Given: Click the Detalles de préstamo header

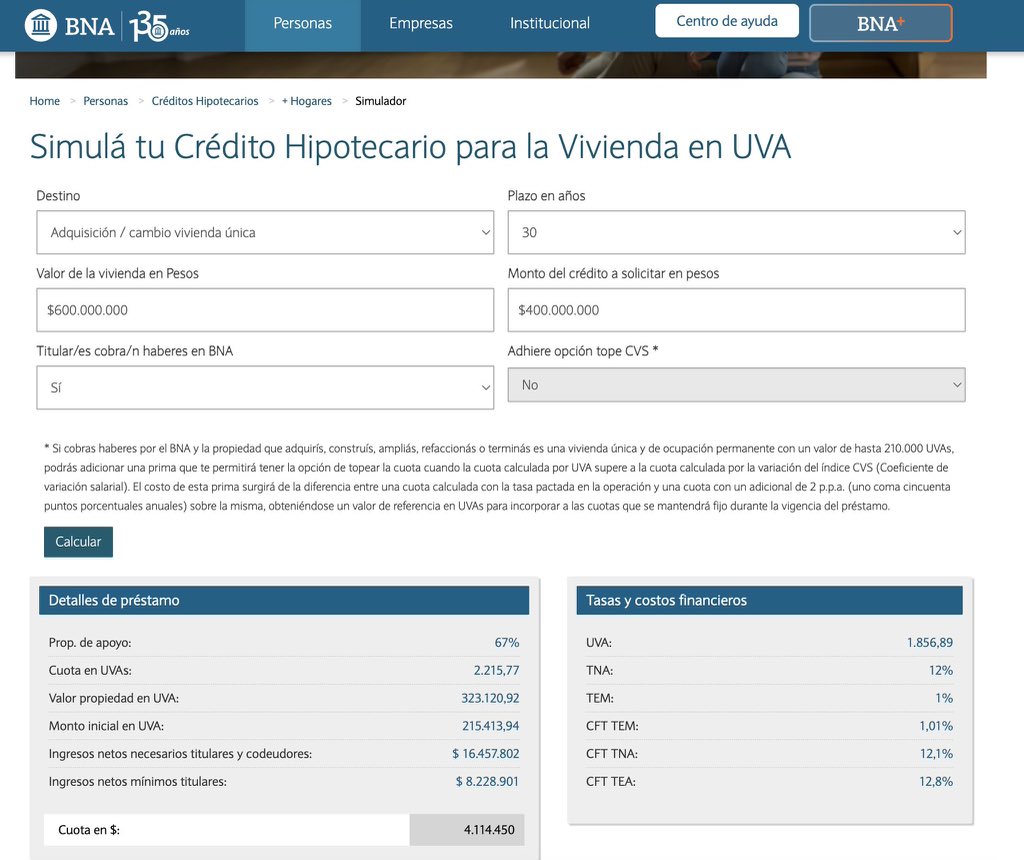Looking at the screenshot, I should point(284,600).
